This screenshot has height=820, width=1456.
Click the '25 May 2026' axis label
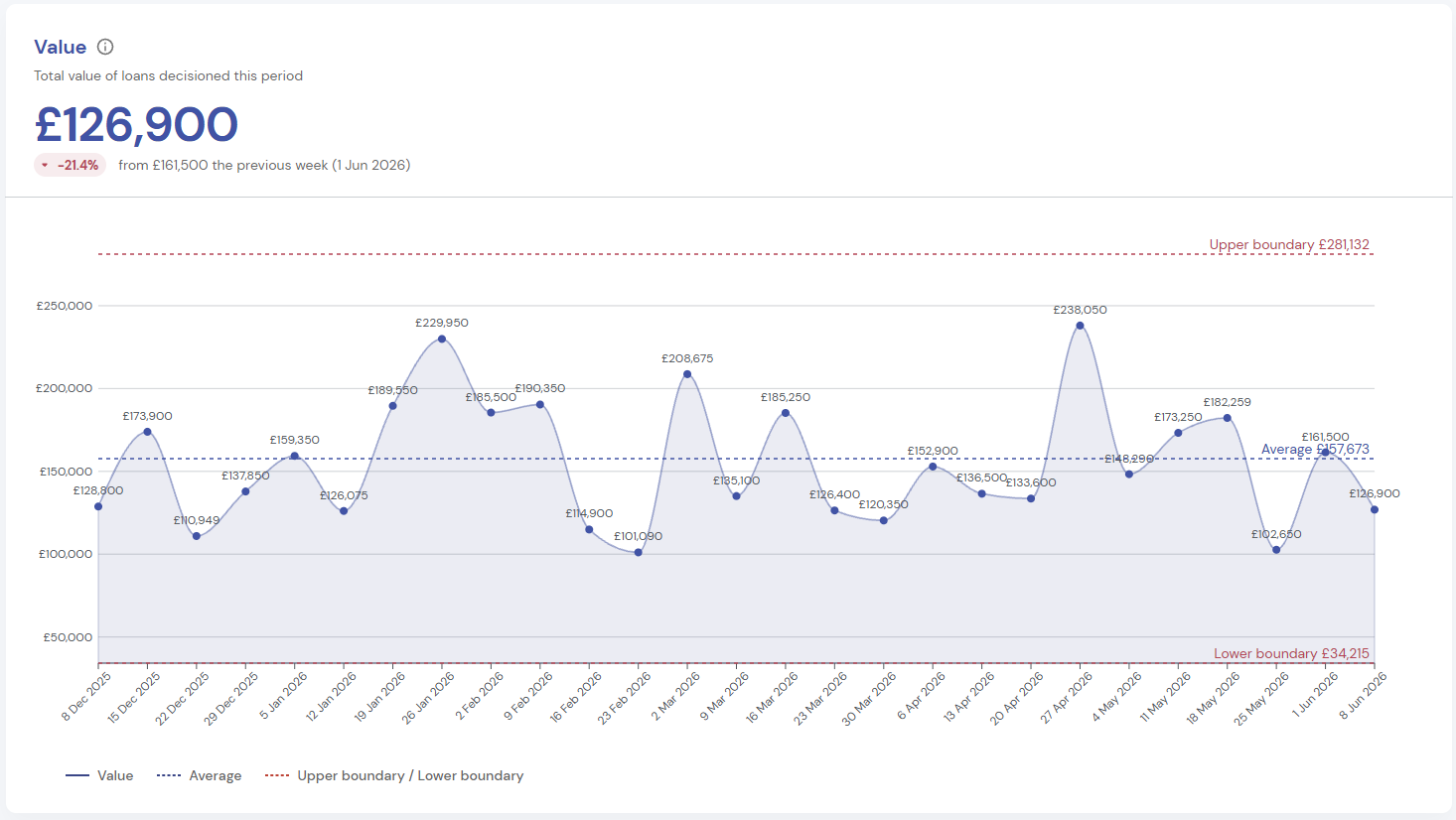tap(1261, 698)
